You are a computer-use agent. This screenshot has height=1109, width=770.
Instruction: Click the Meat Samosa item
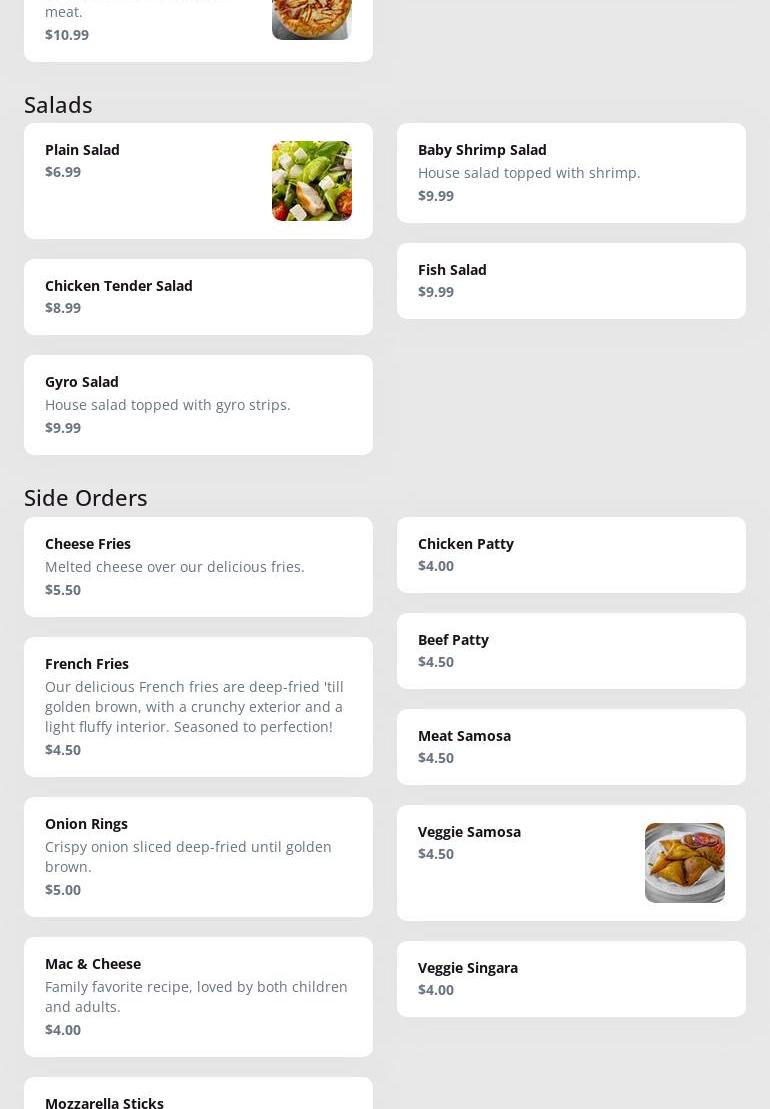pos(570,747)
